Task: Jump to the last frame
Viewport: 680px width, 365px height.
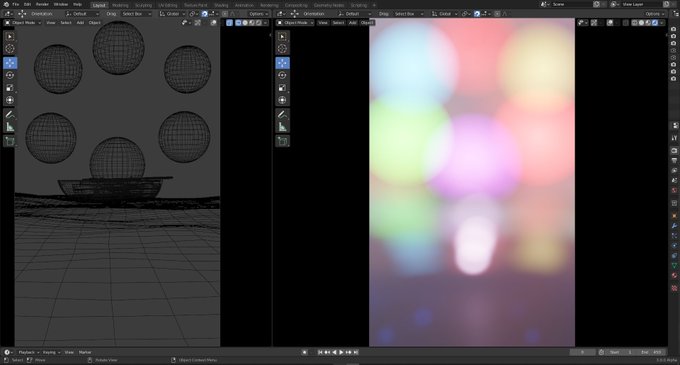Action: [356, 352]
